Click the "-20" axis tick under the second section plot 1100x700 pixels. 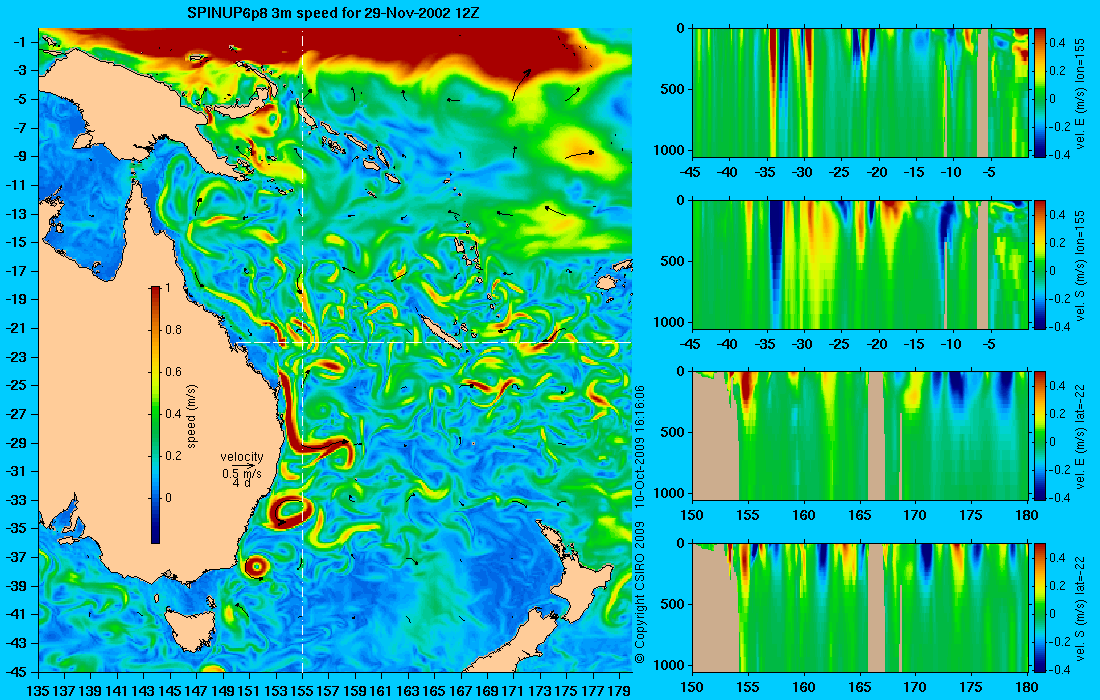tap(877, 344)
